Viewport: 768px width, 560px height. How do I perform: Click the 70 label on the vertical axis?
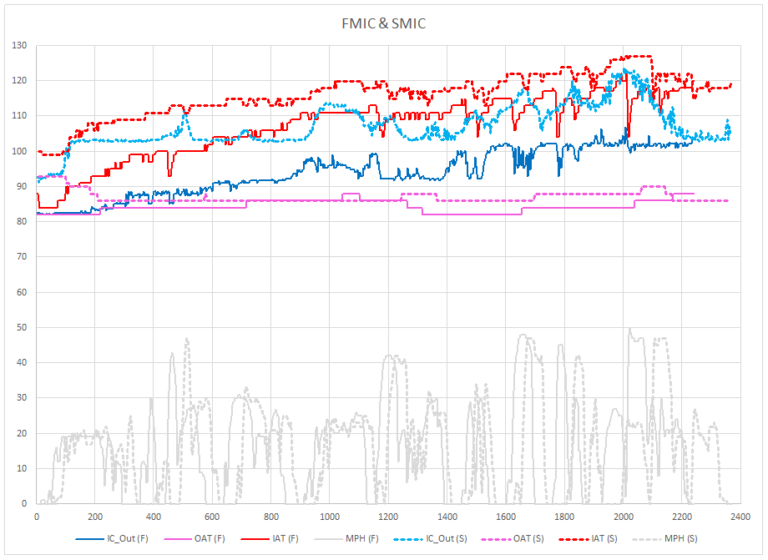(x=22, y=257)
